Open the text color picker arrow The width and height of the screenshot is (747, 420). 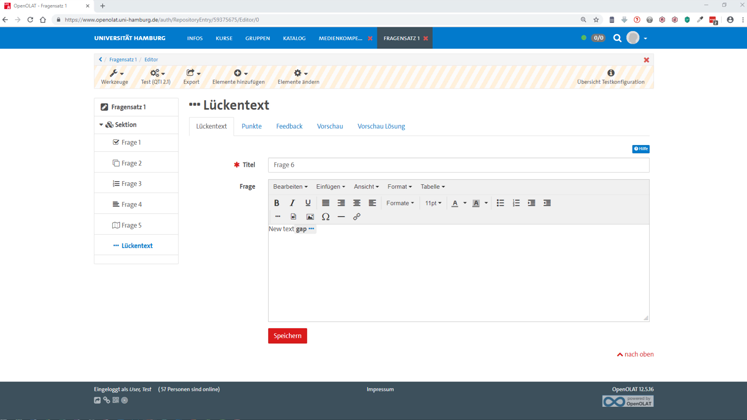[465, 203]
